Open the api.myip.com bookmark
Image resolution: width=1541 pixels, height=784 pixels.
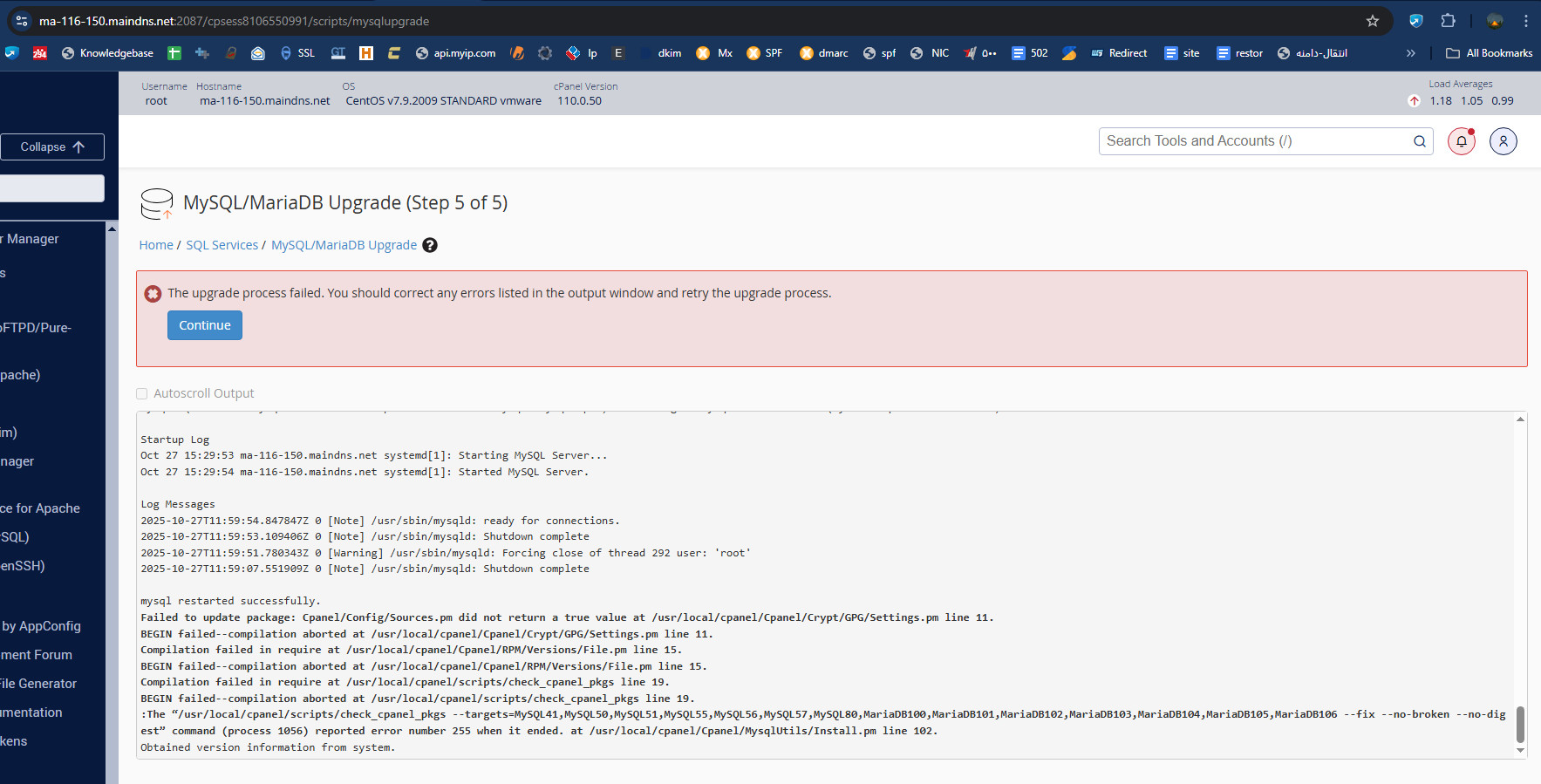455,53
